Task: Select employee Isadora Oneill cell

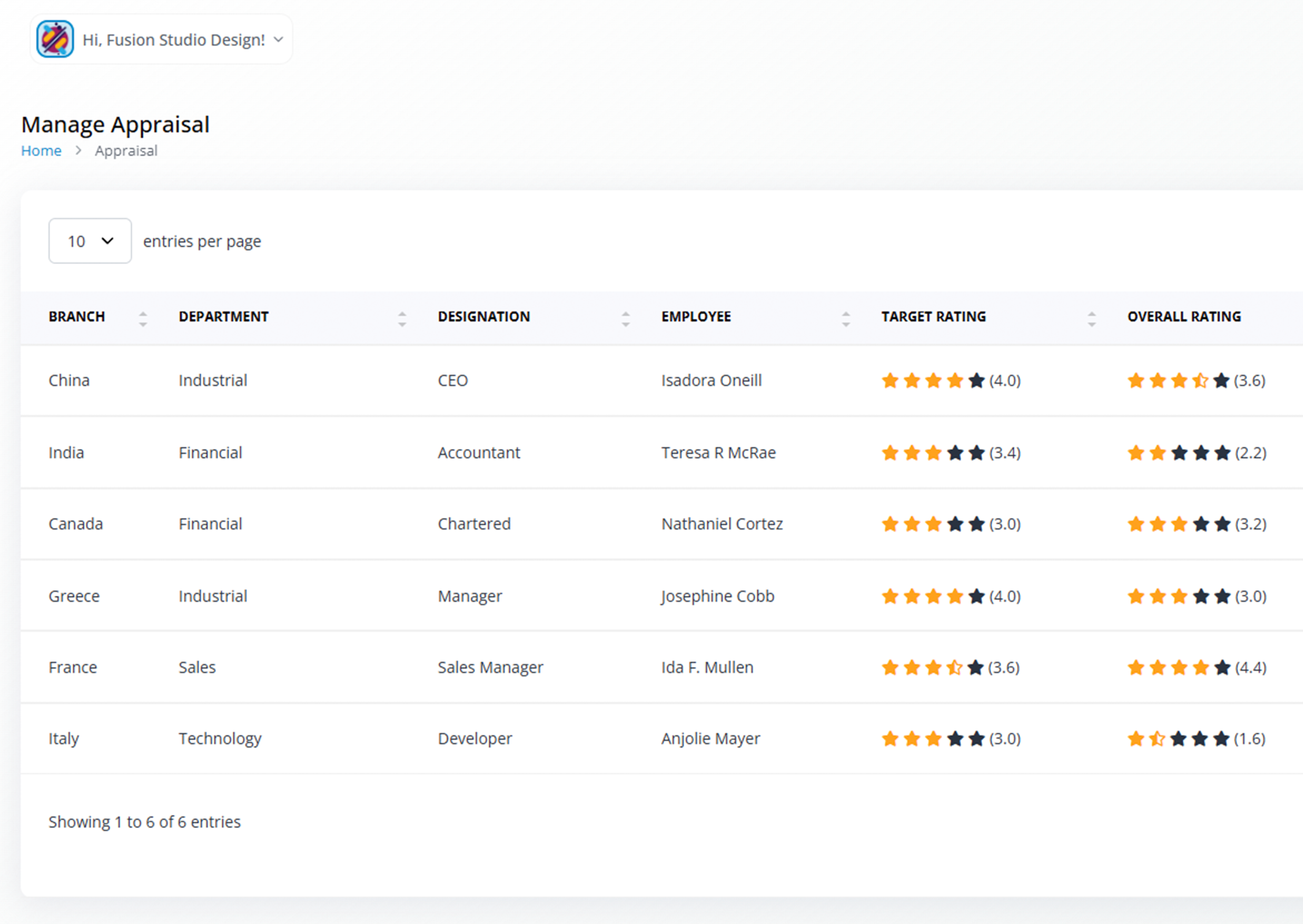Action: click(711, 380)
